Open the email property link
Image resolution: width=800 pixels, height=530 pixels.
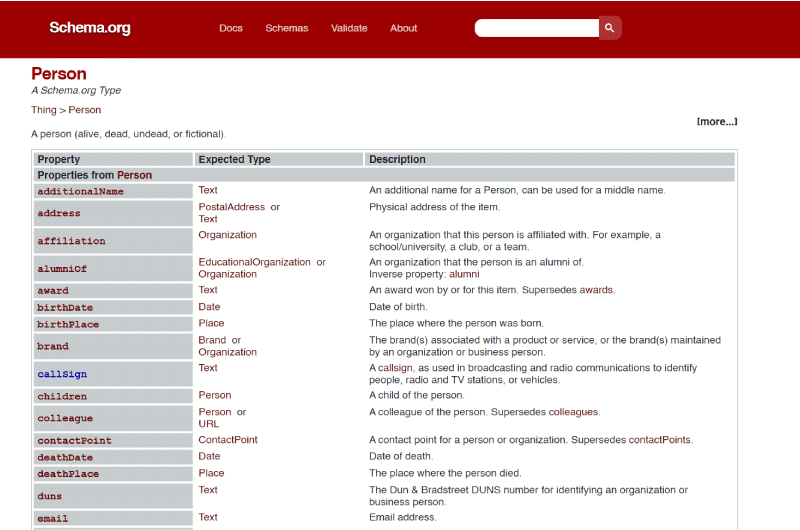(x=53, y=519)
